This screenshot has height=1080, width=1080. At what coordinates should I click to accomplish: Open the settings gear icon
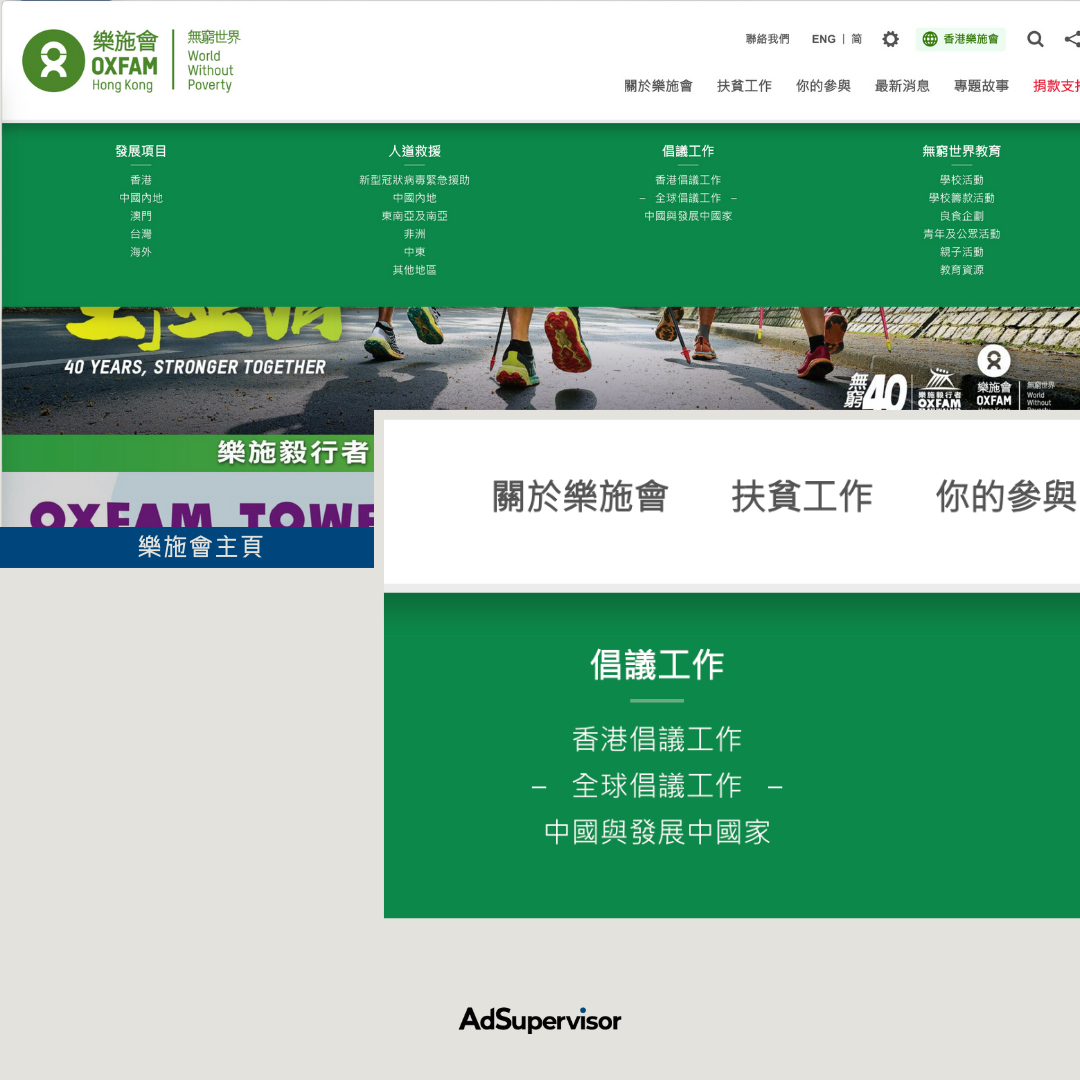pyautogui.click(x=890, y=39)
